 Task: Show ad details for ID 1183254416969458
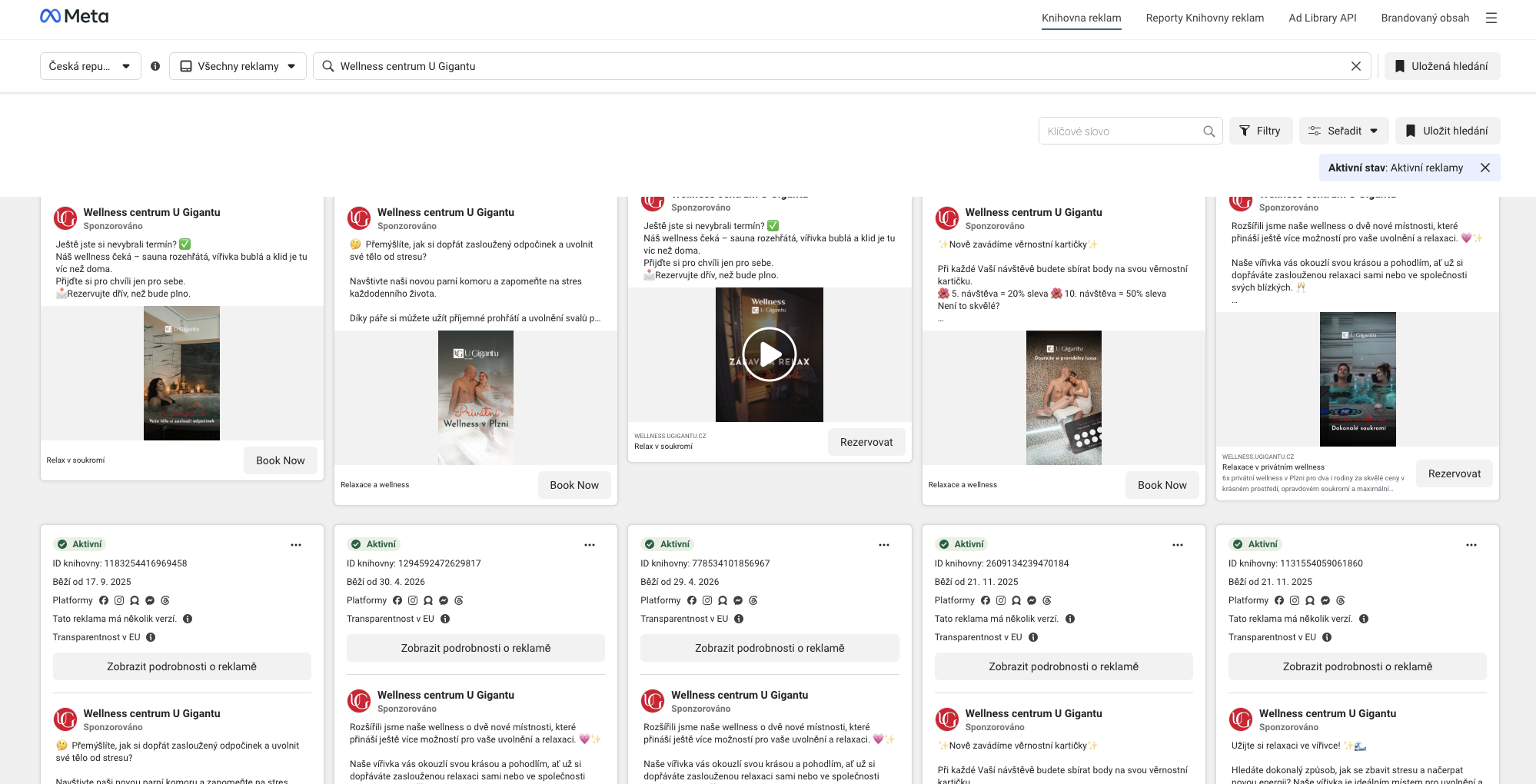click(x=182, y=666)
